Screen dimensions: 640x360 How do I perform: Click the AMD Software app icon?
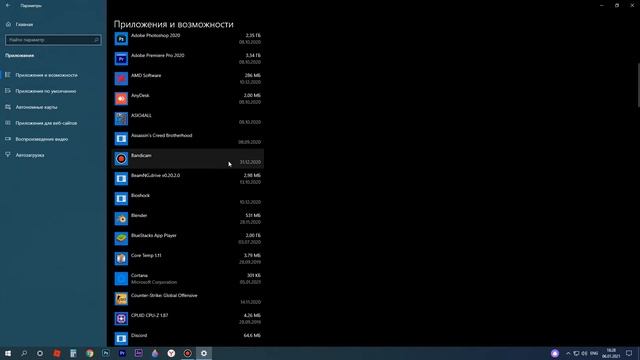pyautogui.click(x=121, y=79)
